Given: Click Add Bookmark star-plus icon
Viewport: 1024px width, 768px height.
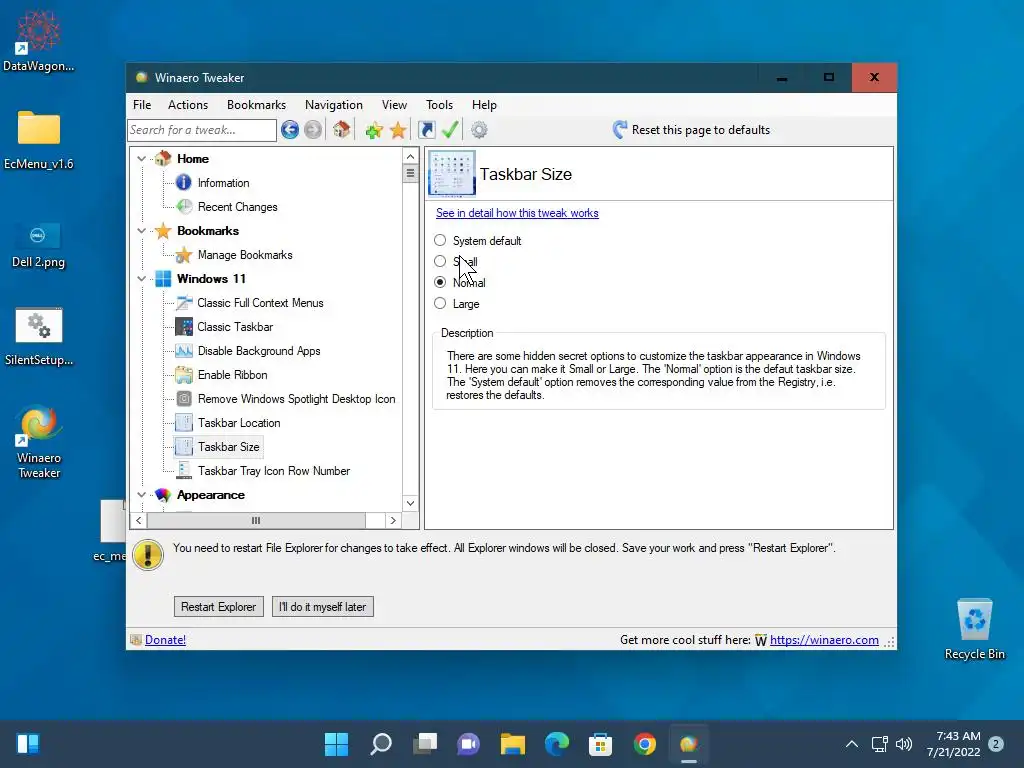Looking at the screenshot, I should click(374, 130).
